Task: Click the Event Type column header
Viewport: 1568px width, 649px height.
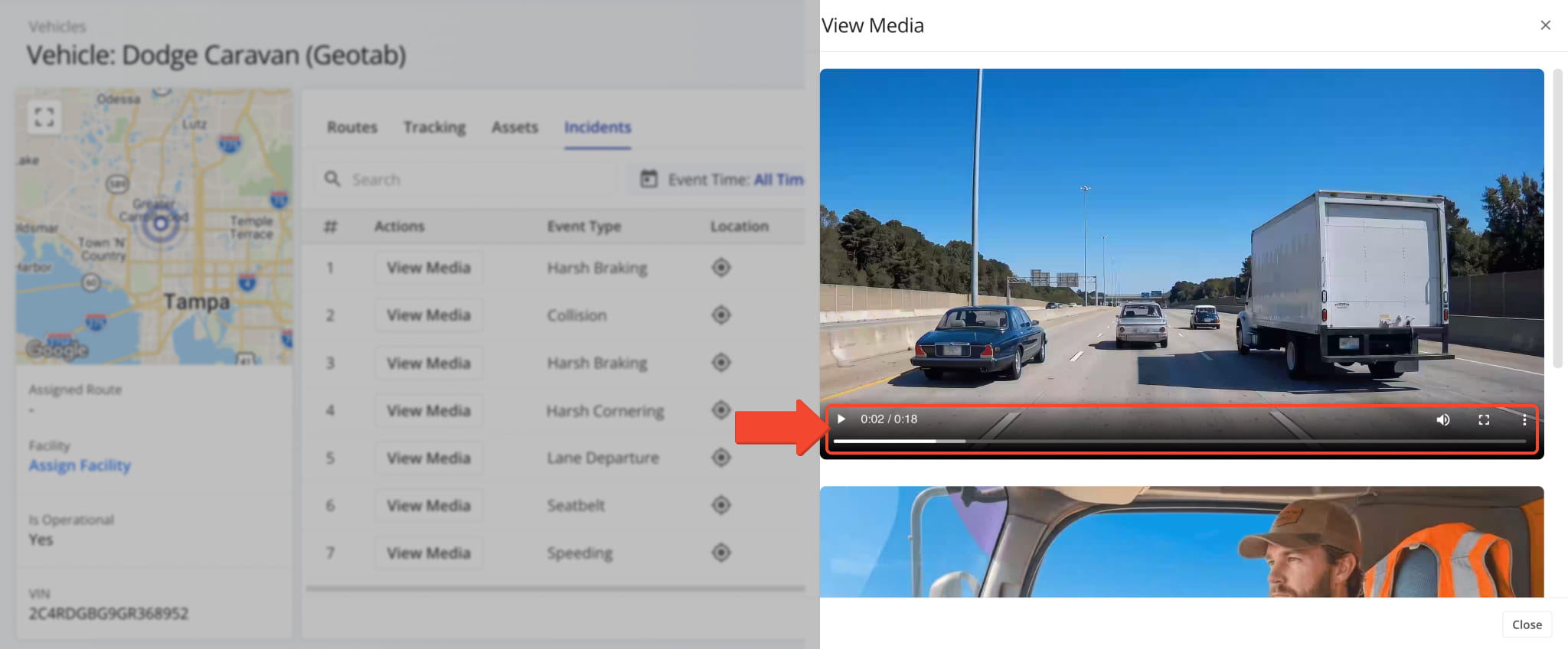Action: (x=583, y=227)
